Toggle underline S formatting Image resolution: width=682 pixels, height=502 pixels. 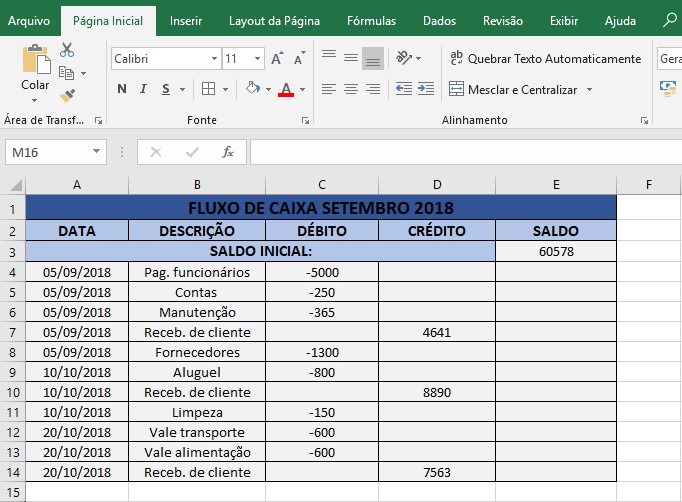[x=165, y=89]
